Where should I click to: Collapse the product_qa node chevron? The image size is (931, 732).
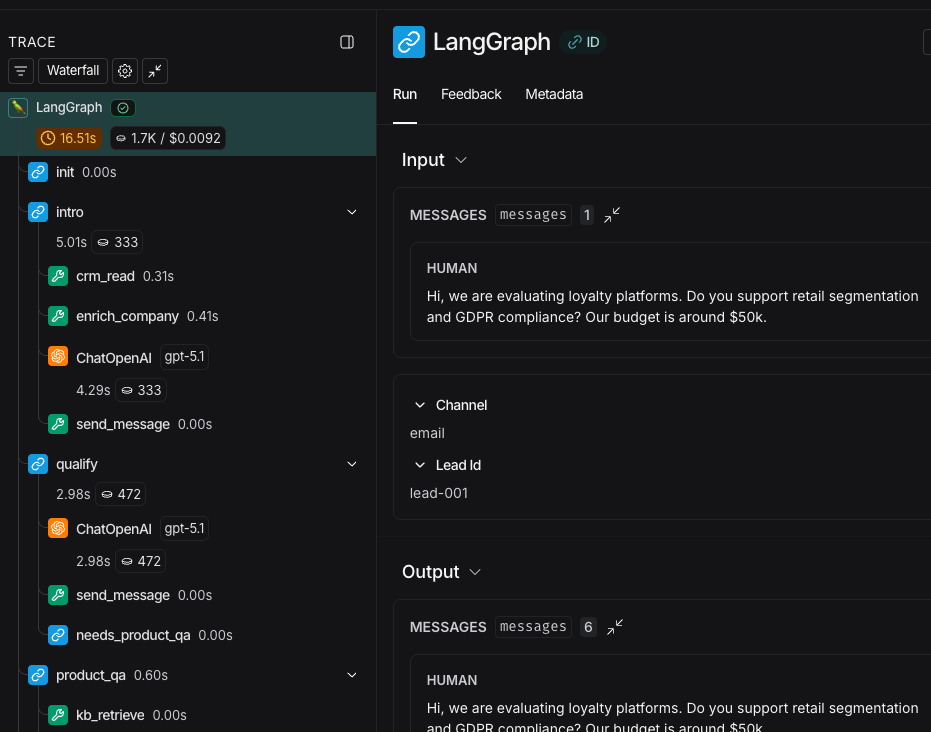tap(352, 675)
